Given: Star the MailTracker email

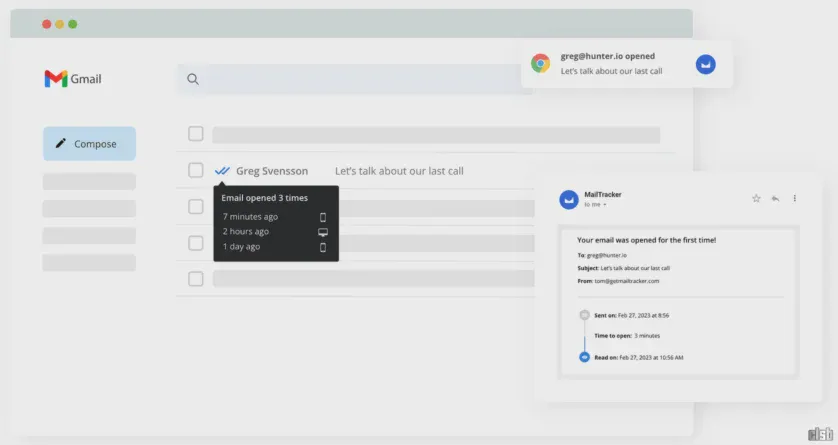Looking at the screenshot, I should click(756, 198).
